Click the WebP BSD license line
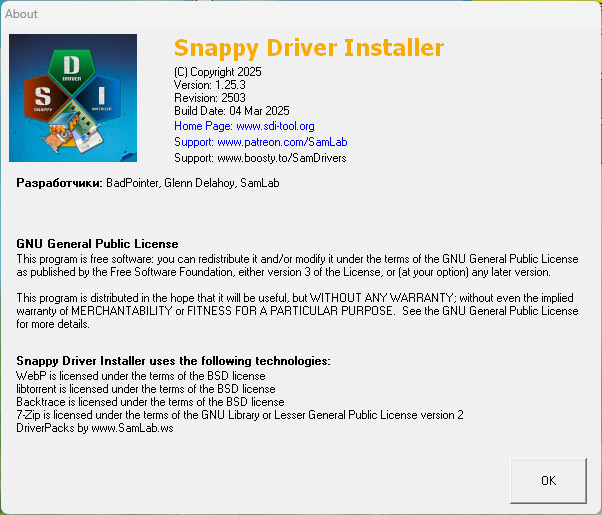The width and height of the screenshot is (602, 515). pyautogui.click(x=141, y=376)
